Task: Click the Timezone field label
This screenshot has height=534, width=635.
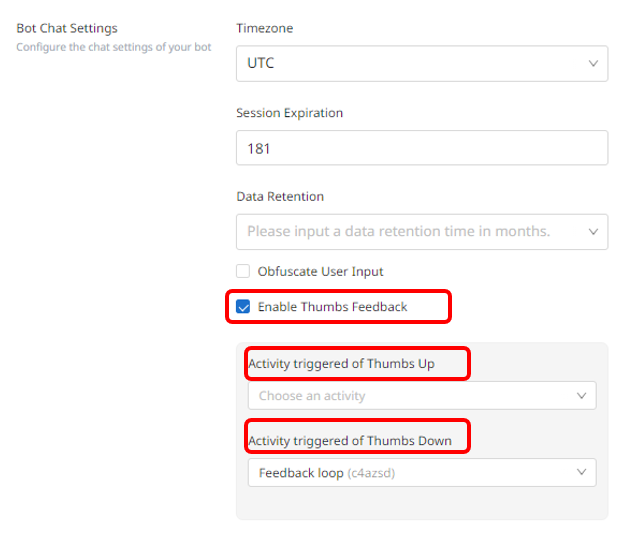Action: [x=264, y=28]
